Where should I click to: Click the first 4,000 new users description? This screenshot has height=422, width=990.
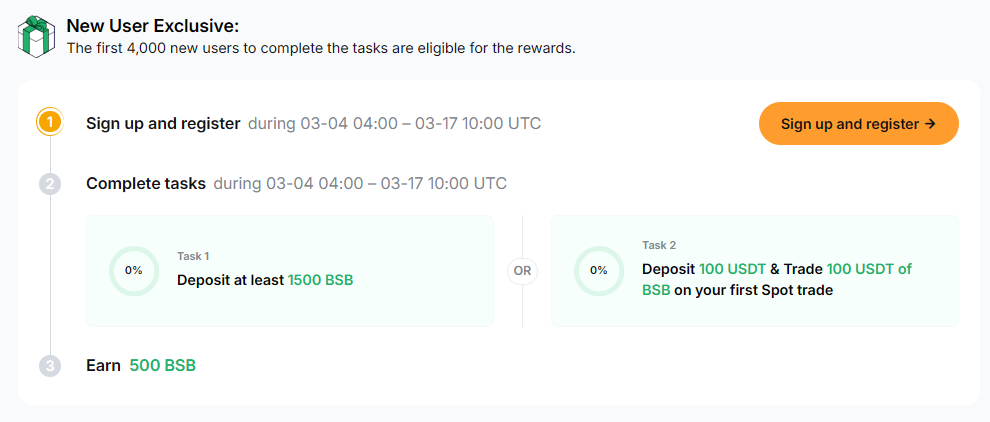tap(320, 48)
